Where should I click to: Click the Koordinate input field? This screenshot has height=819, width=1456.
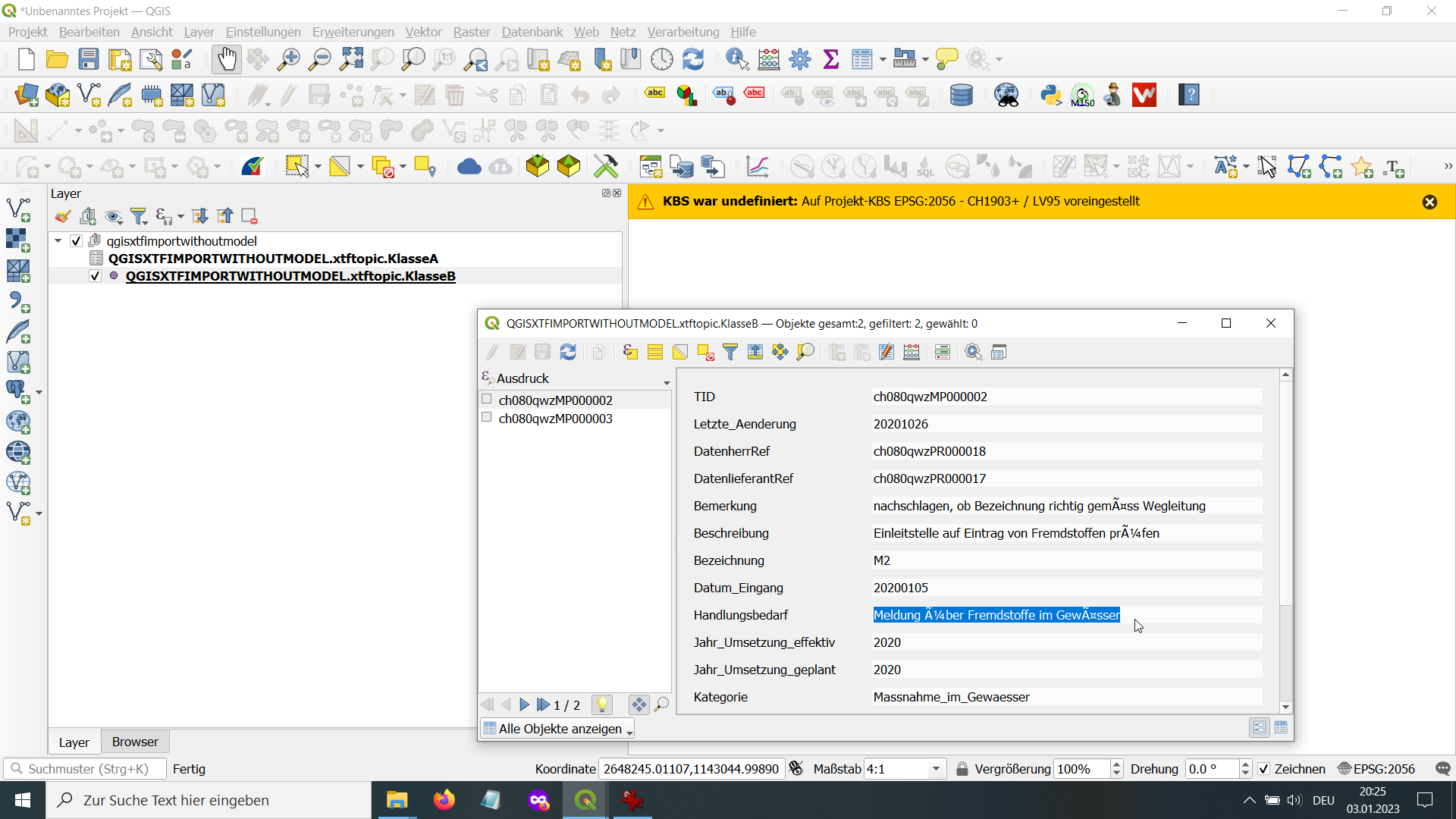coord(690,769)
